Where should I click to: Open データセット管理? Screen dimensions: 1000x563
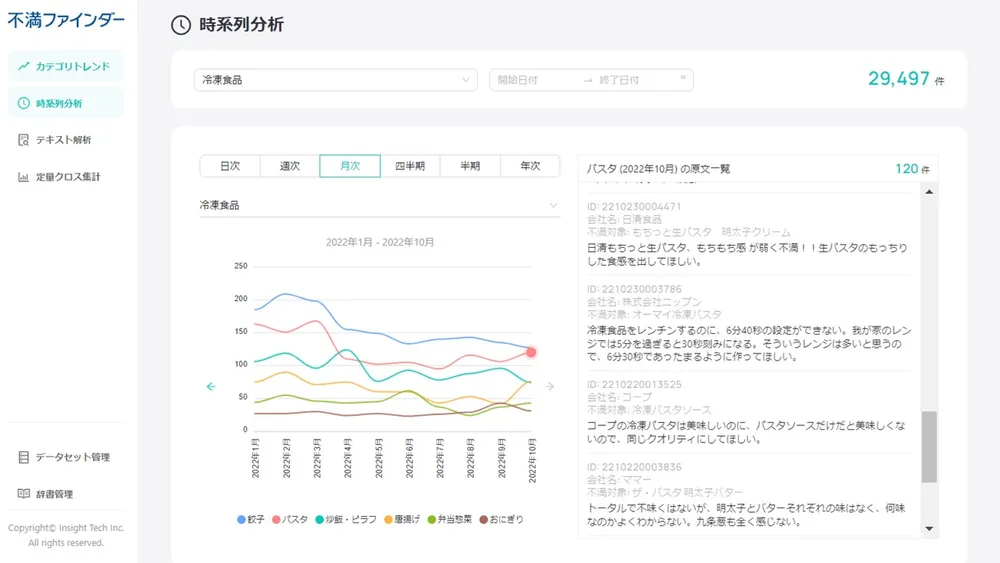click(x=66, y=457)
